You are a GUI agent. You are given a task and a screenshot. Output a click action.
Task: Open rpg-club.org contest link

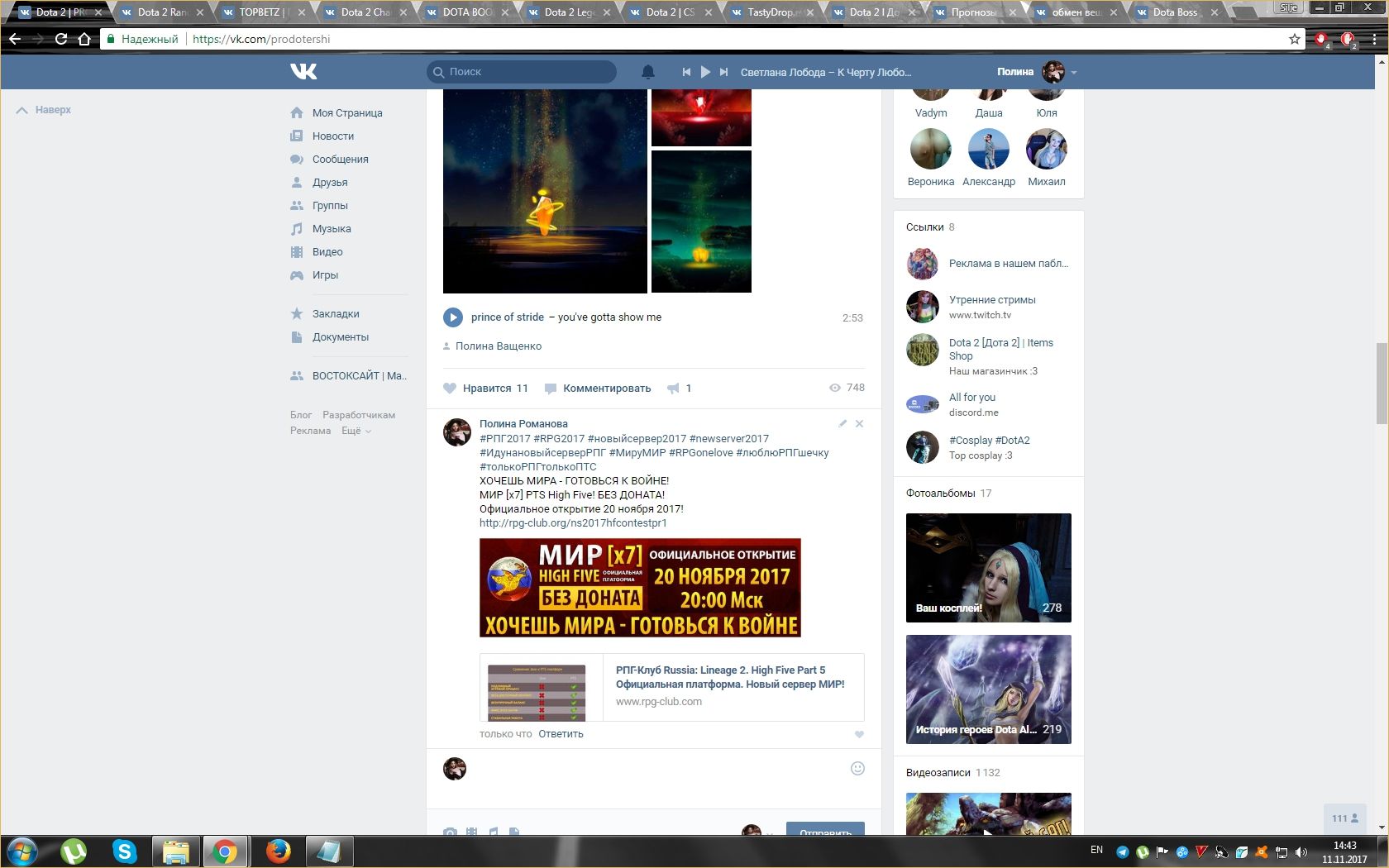573,522
